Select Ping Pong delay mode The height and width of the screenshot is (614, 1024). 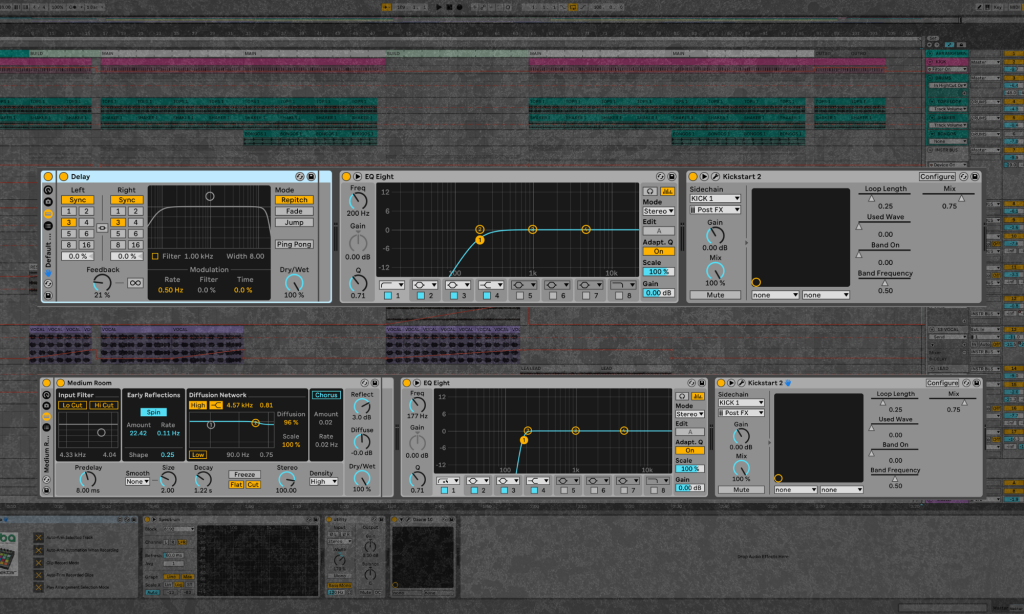tap(294, 244)
